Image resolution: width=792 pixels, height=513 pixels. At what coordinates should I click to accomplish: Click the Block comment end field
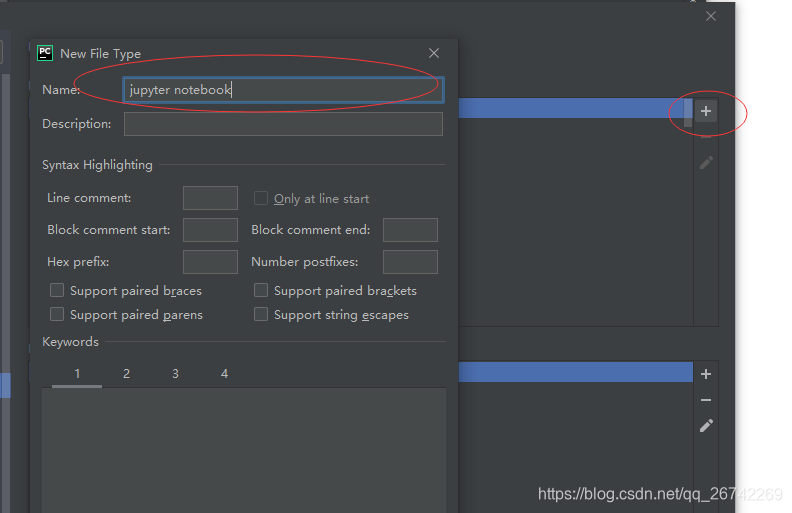[410, 230]
